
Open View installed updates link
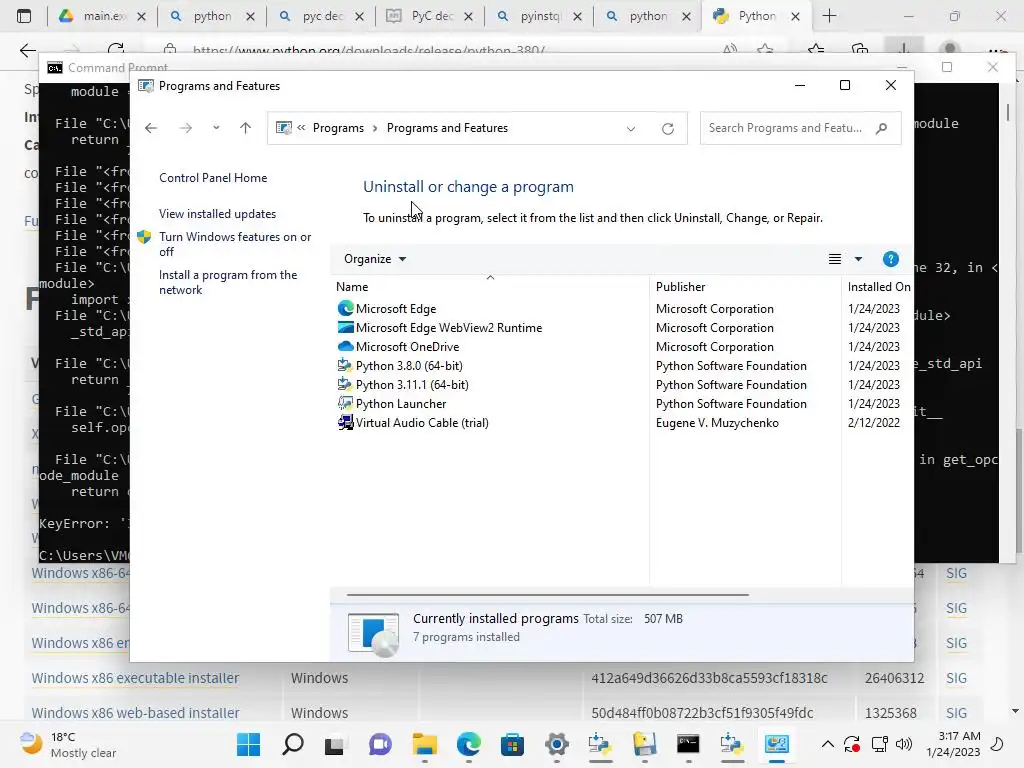(217, 214)
